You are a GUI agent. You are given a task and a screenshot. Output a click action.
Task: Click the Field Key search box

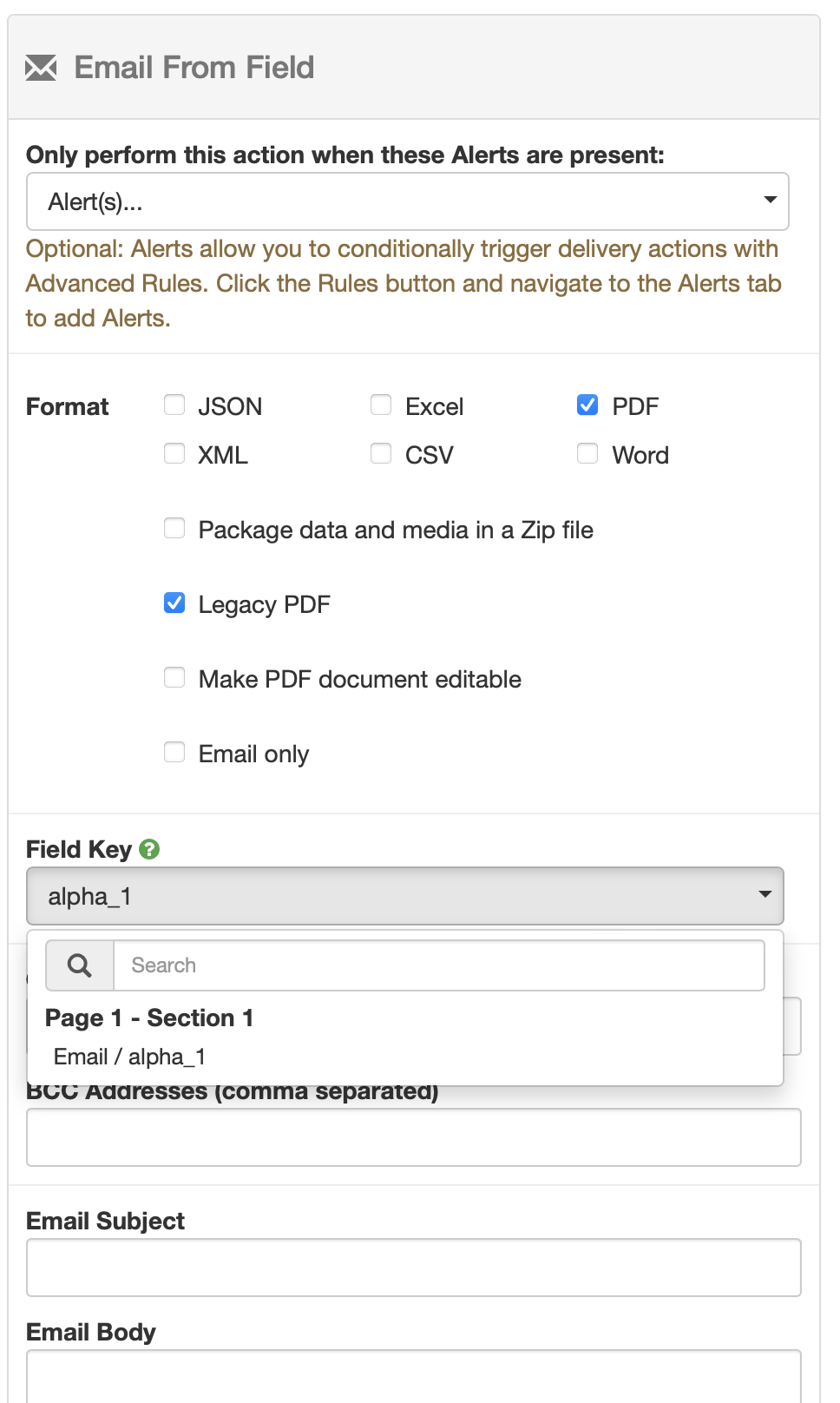(x=438, y=965)
